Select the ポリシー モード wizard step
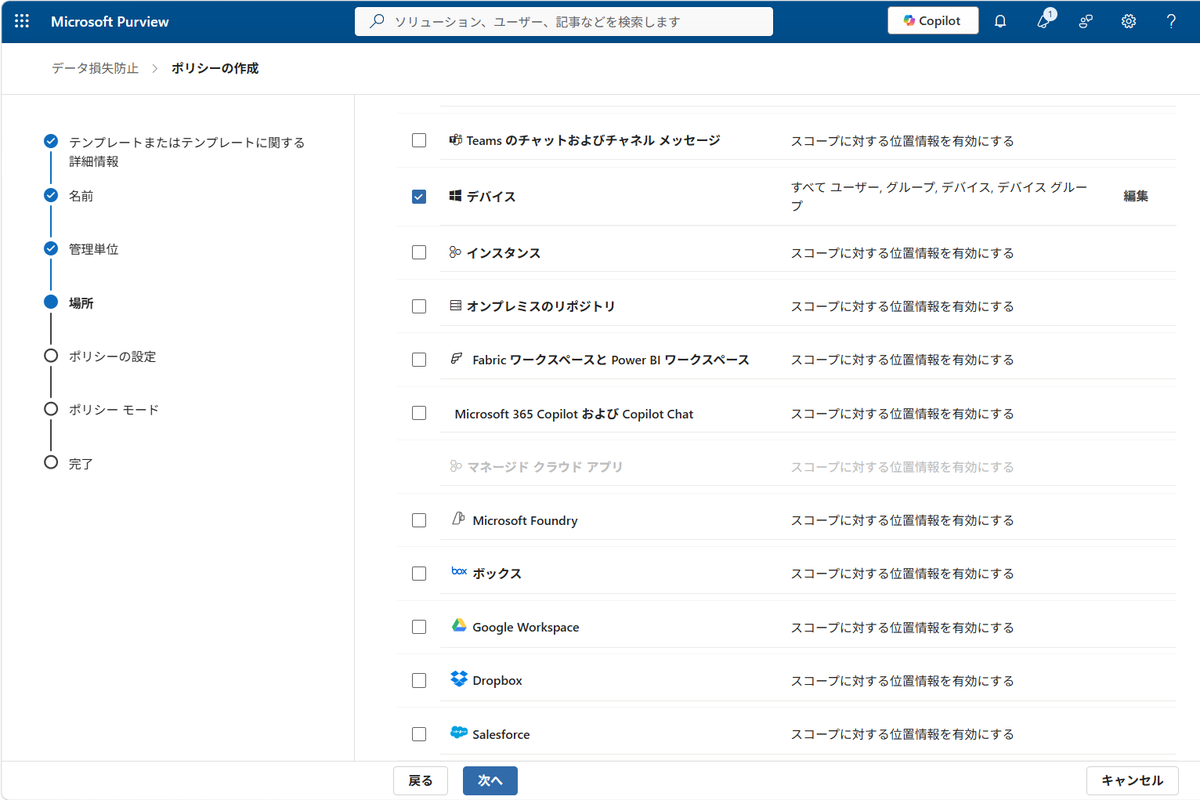Viewport: 1200px width, 800px height. point(113,410)
